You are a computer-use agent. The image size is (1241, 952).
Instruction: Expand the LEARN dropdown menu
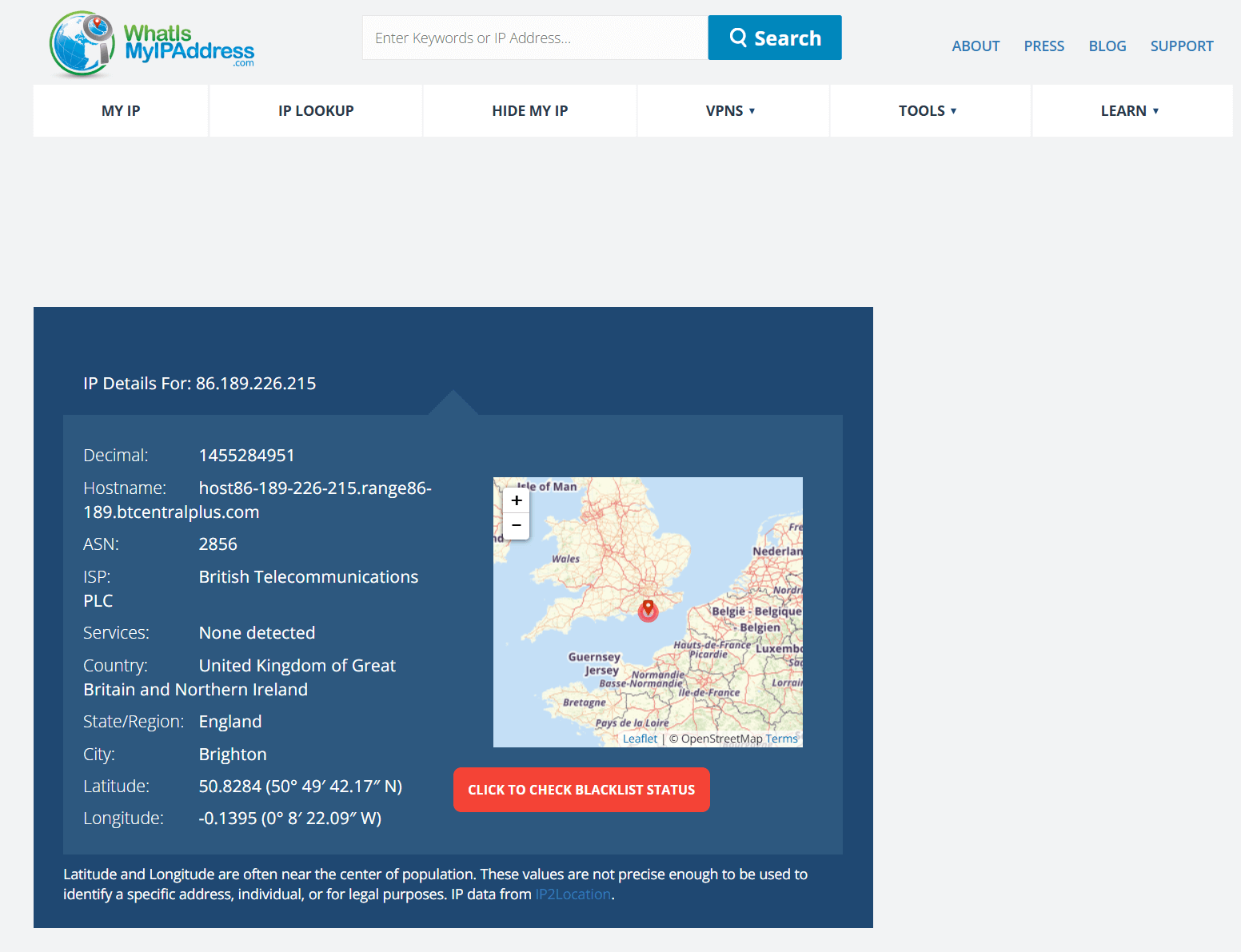click(x=1131, y=111)
